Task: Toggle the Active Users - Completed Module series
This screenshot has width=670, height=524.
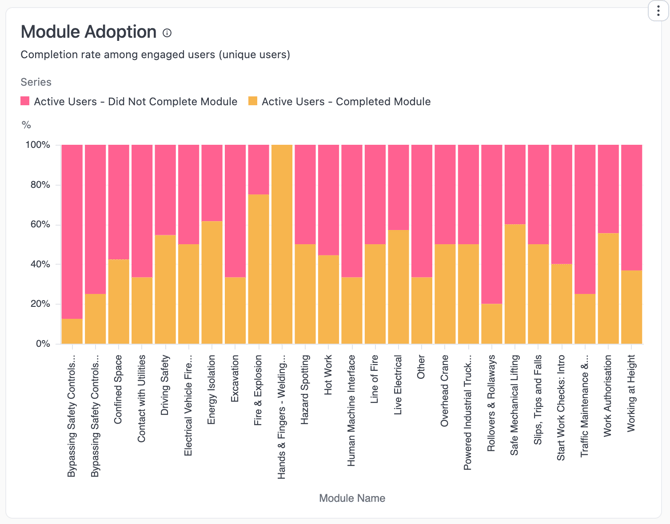Action: [x=345, y=102]
